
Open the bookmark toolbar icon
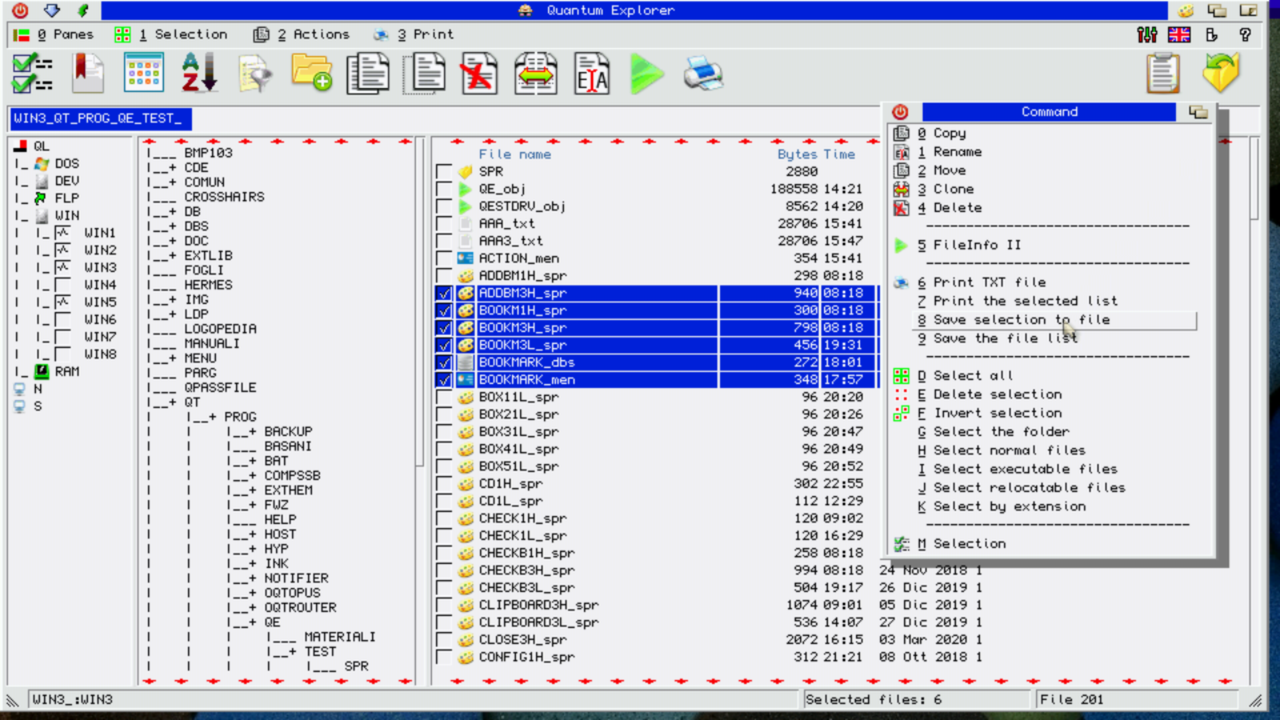(x=88, y=74)
